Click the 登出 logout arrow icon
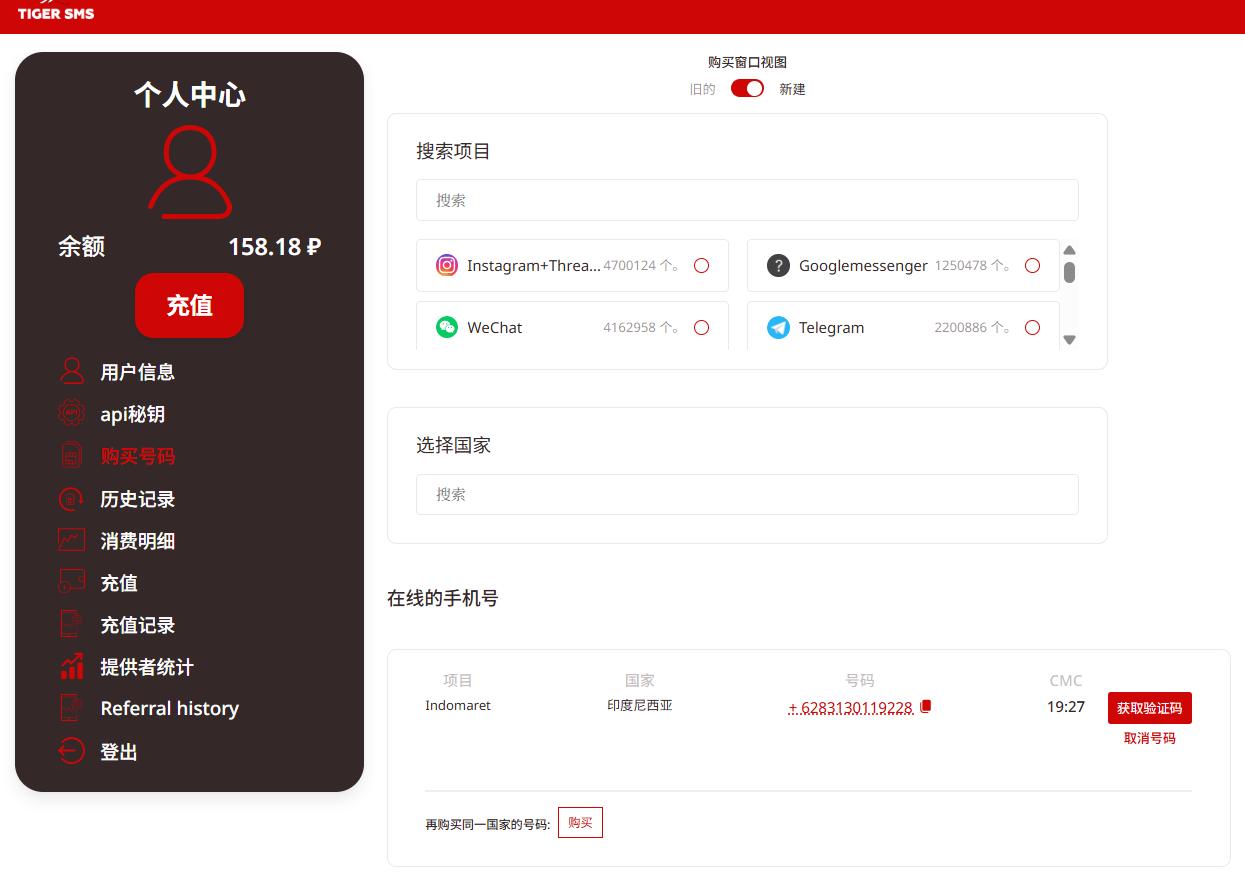The image size is (1245, 877). tap(71, 751)
